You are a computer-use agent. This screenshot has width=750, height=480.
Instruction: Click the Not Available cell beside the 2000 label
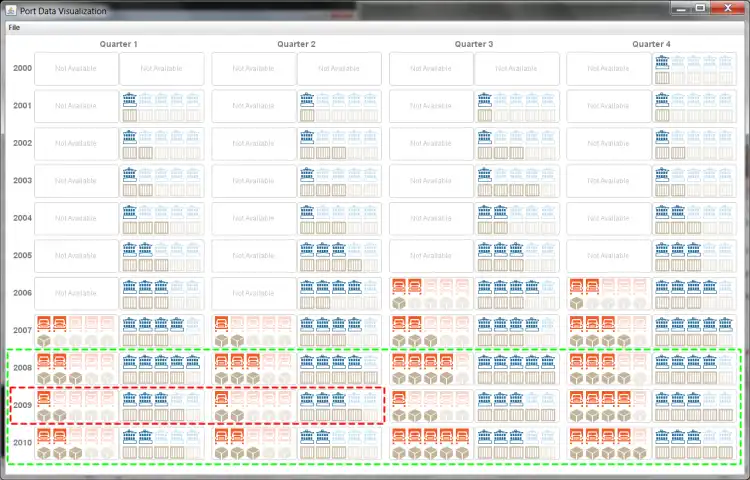76,69
